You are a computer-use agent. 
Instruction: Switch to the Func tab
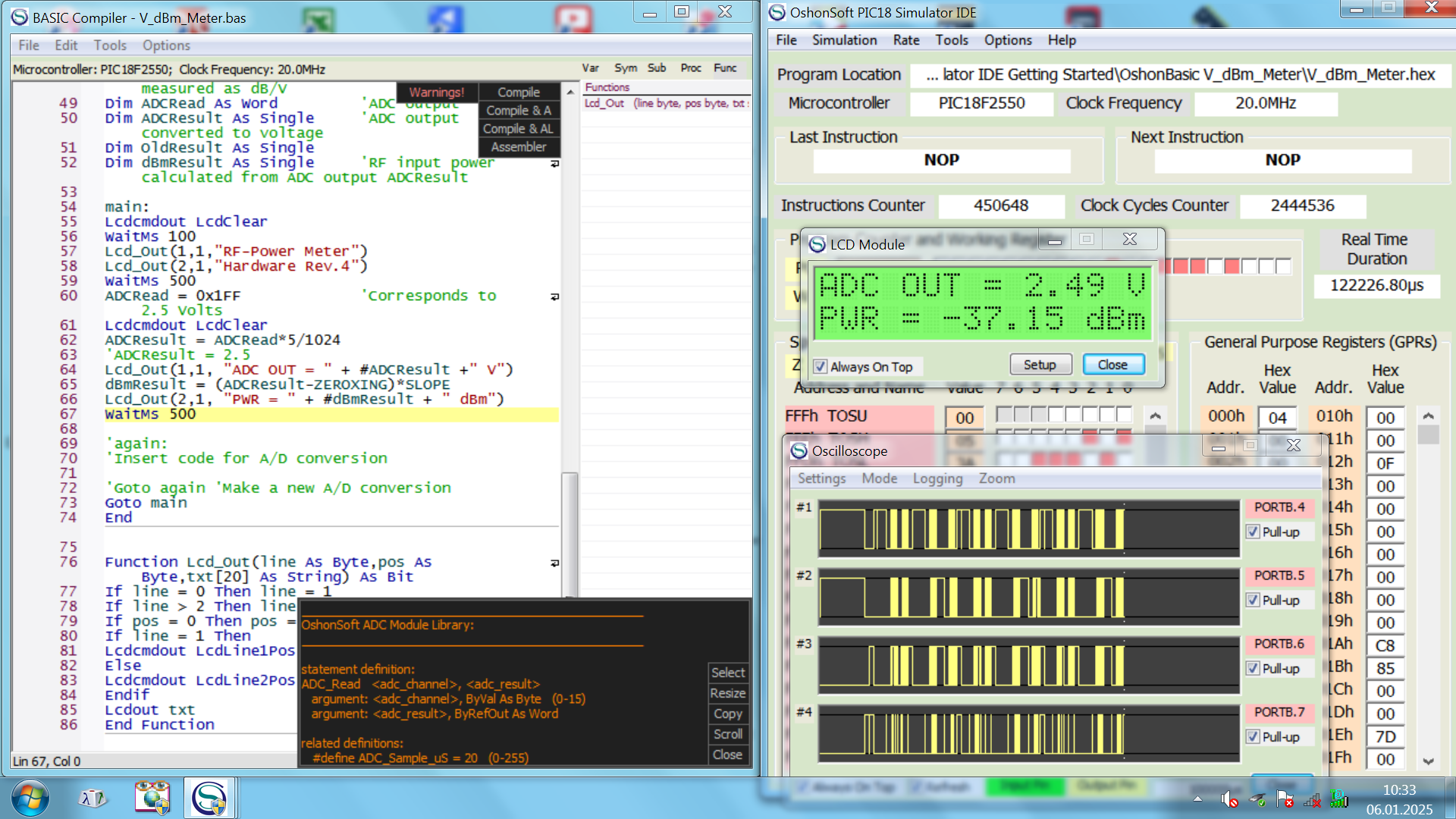[725, 68]
